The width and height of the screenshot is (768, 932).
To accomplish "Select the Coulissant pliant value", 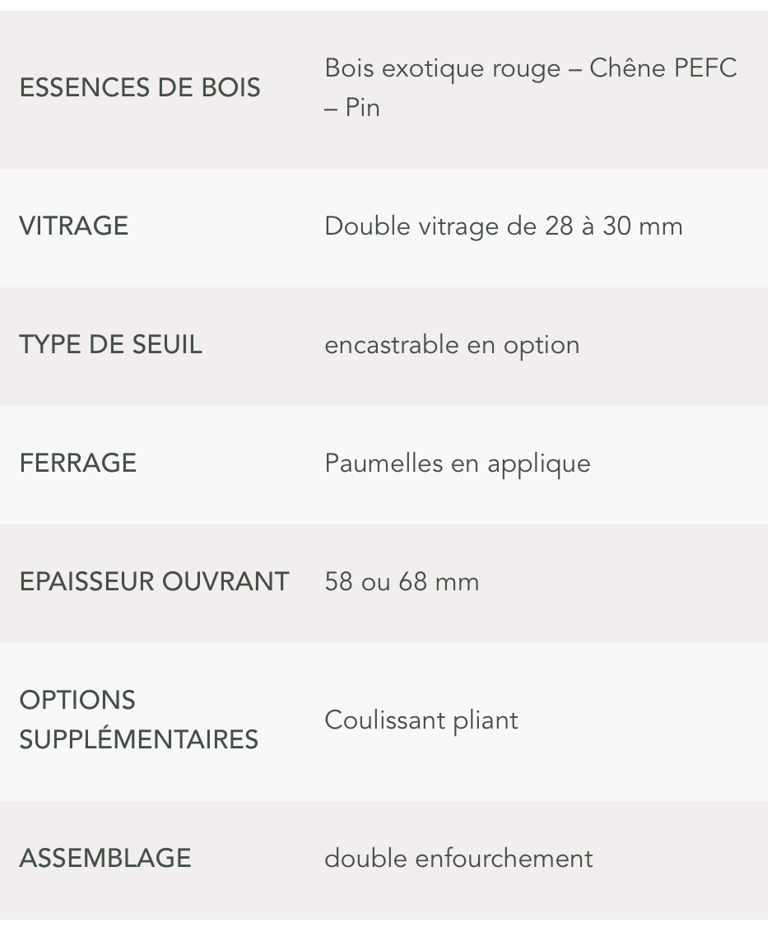I will tap(421, 720).
